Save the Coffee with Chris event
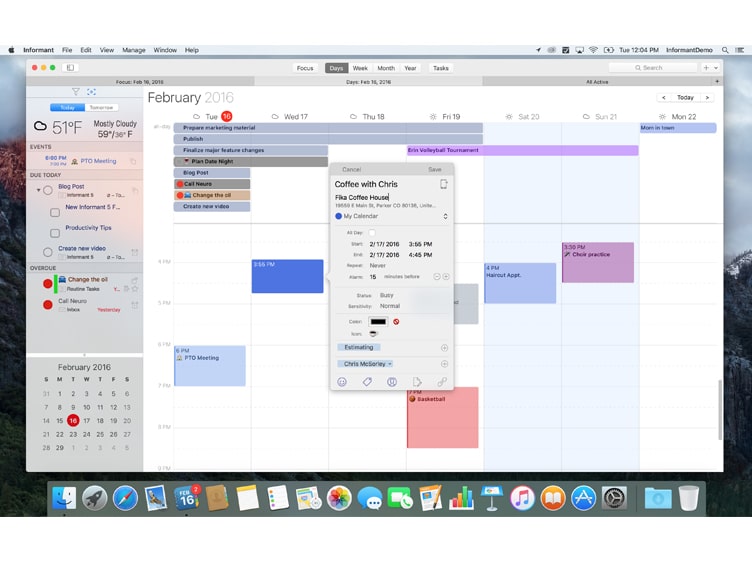 (435, 169)
